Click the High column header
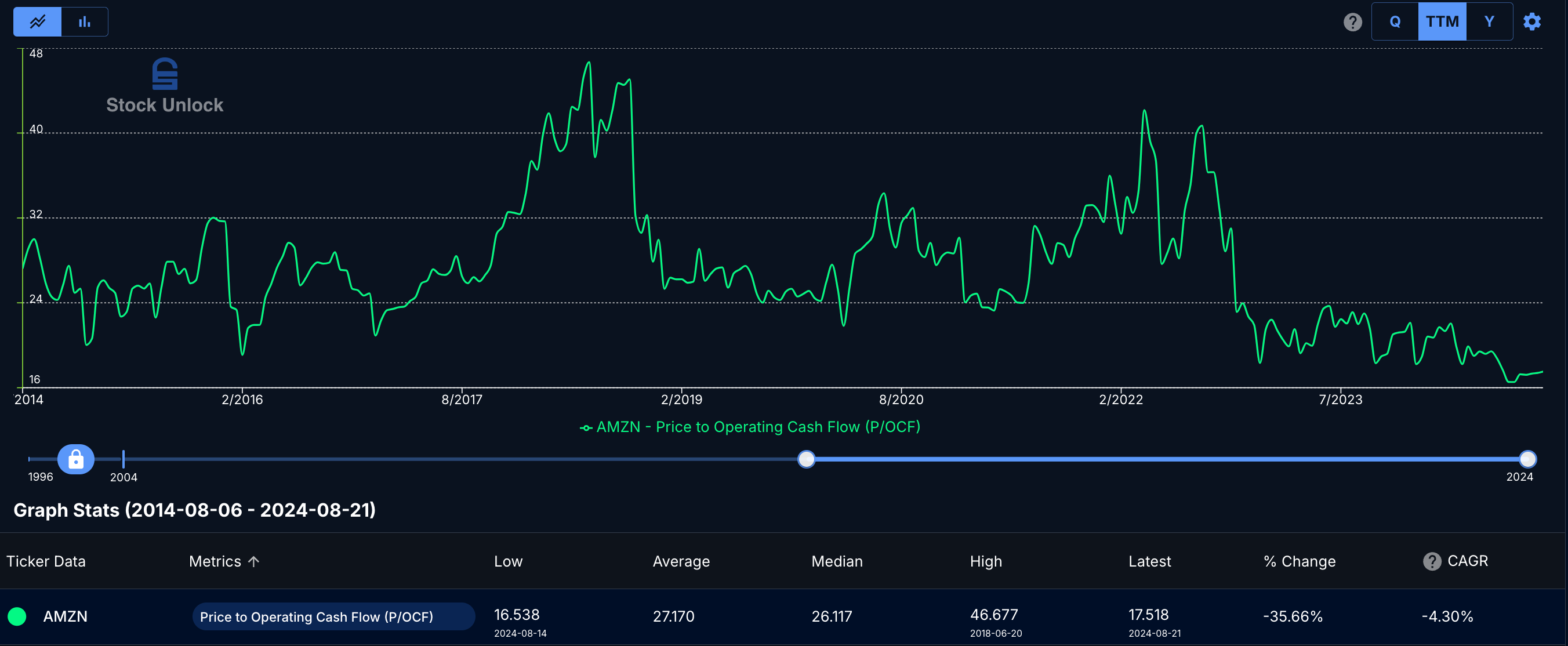The image size is (1568, 646). (985, 561)
